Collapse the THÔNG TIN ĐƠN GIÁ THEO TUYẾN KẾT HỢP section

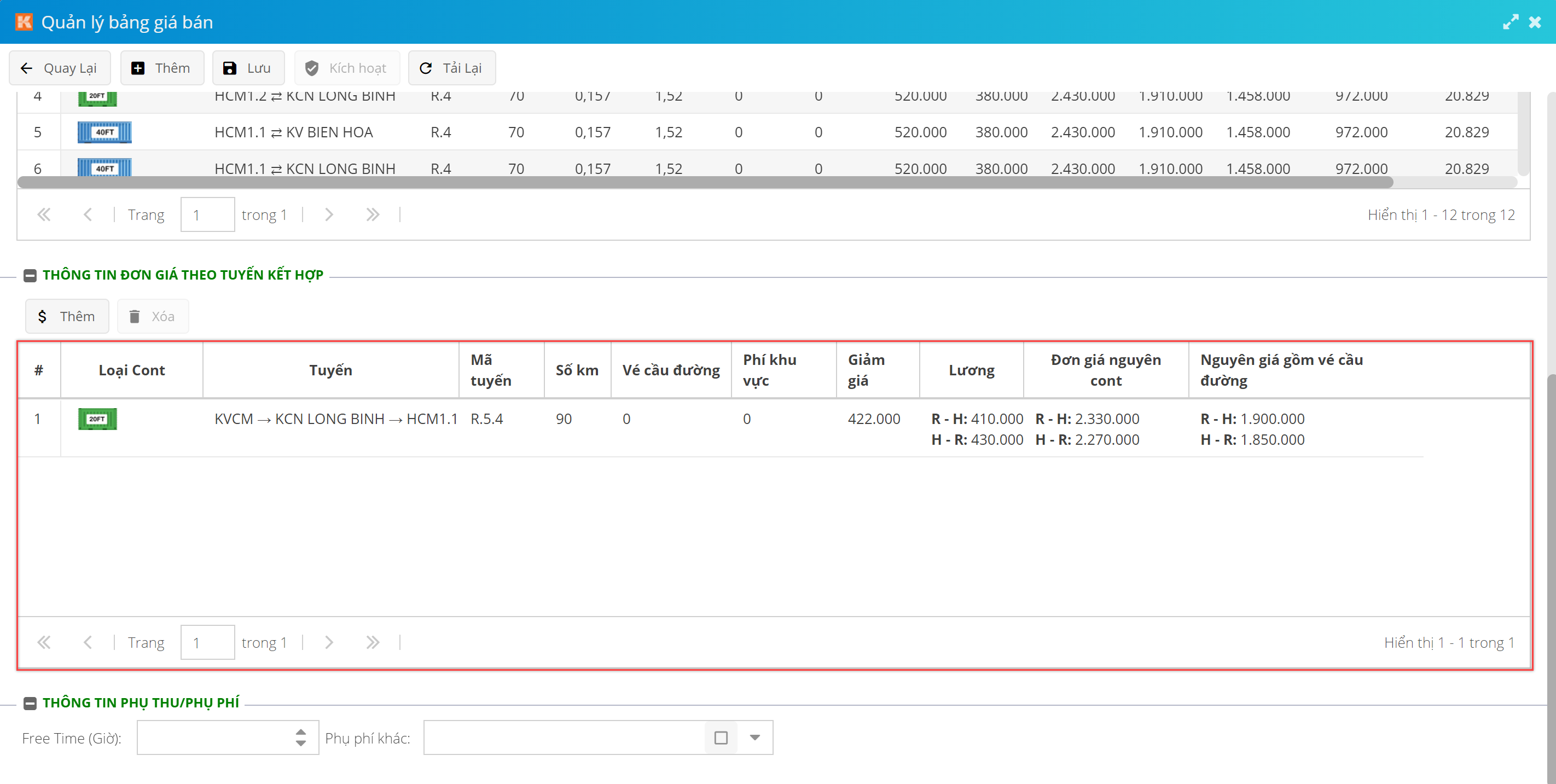(x=30, y=275)
